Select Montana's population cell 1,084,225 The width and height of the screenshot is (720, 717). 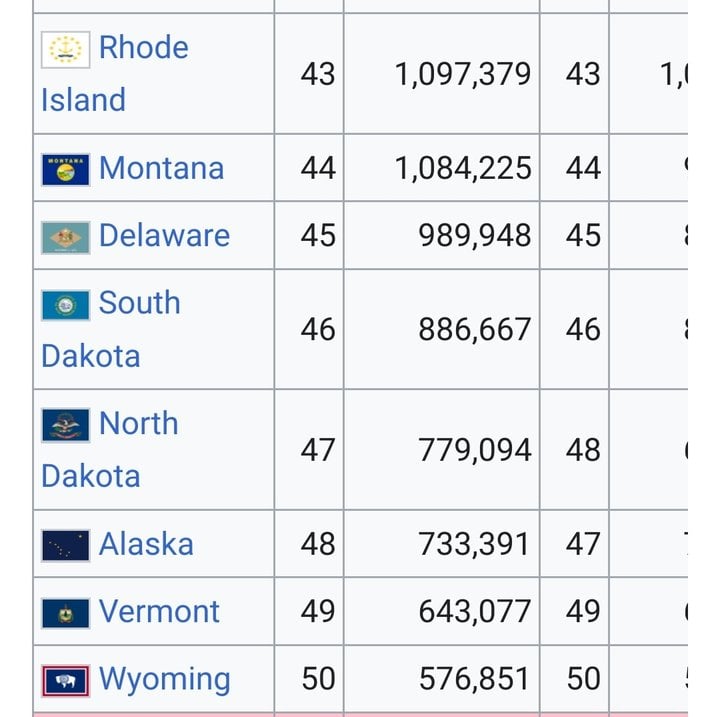pyautogui.click(x=442, y=168)
